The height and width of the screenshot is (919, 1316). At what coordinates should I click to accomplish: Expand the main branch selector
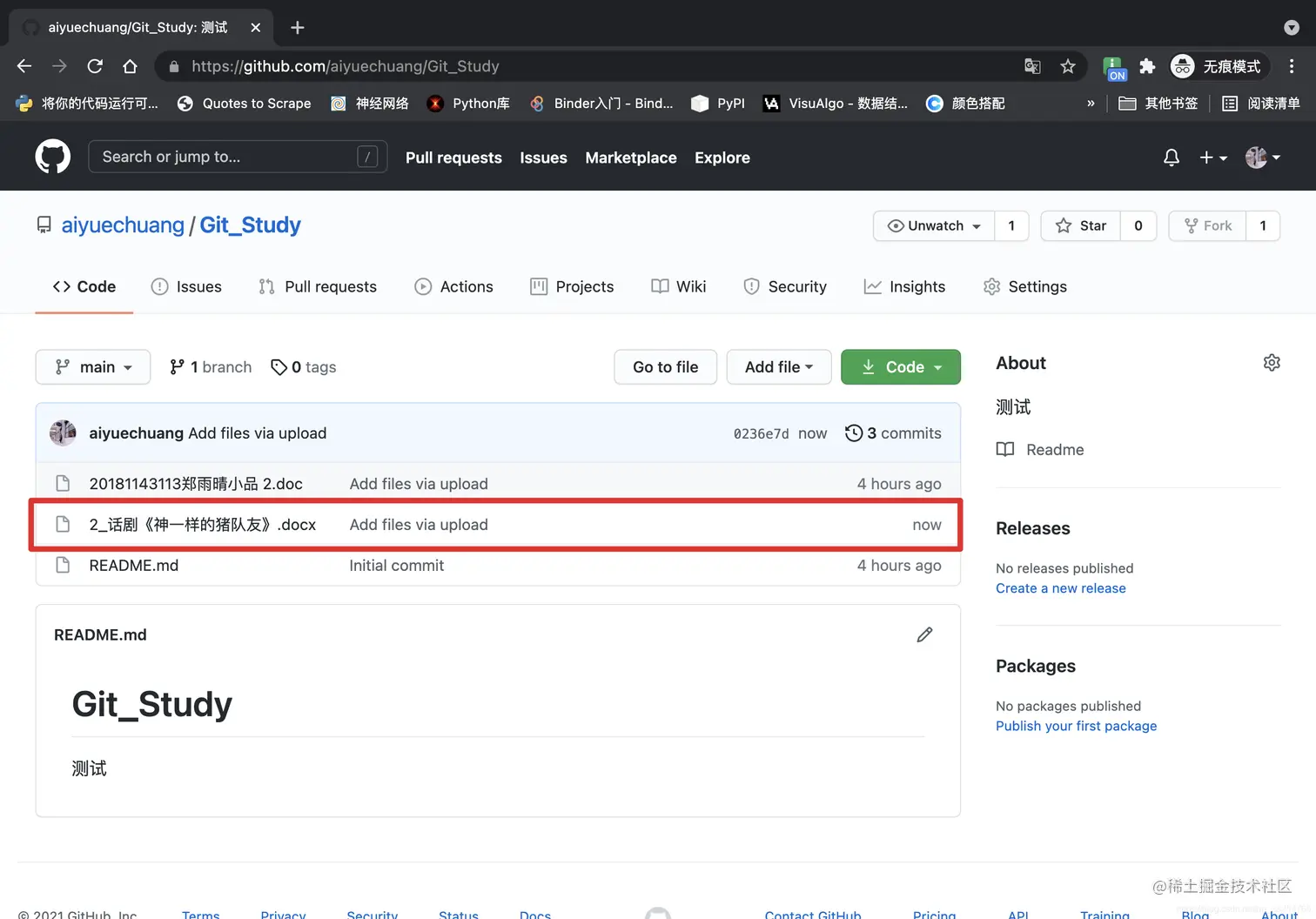[x=93, y=367]
